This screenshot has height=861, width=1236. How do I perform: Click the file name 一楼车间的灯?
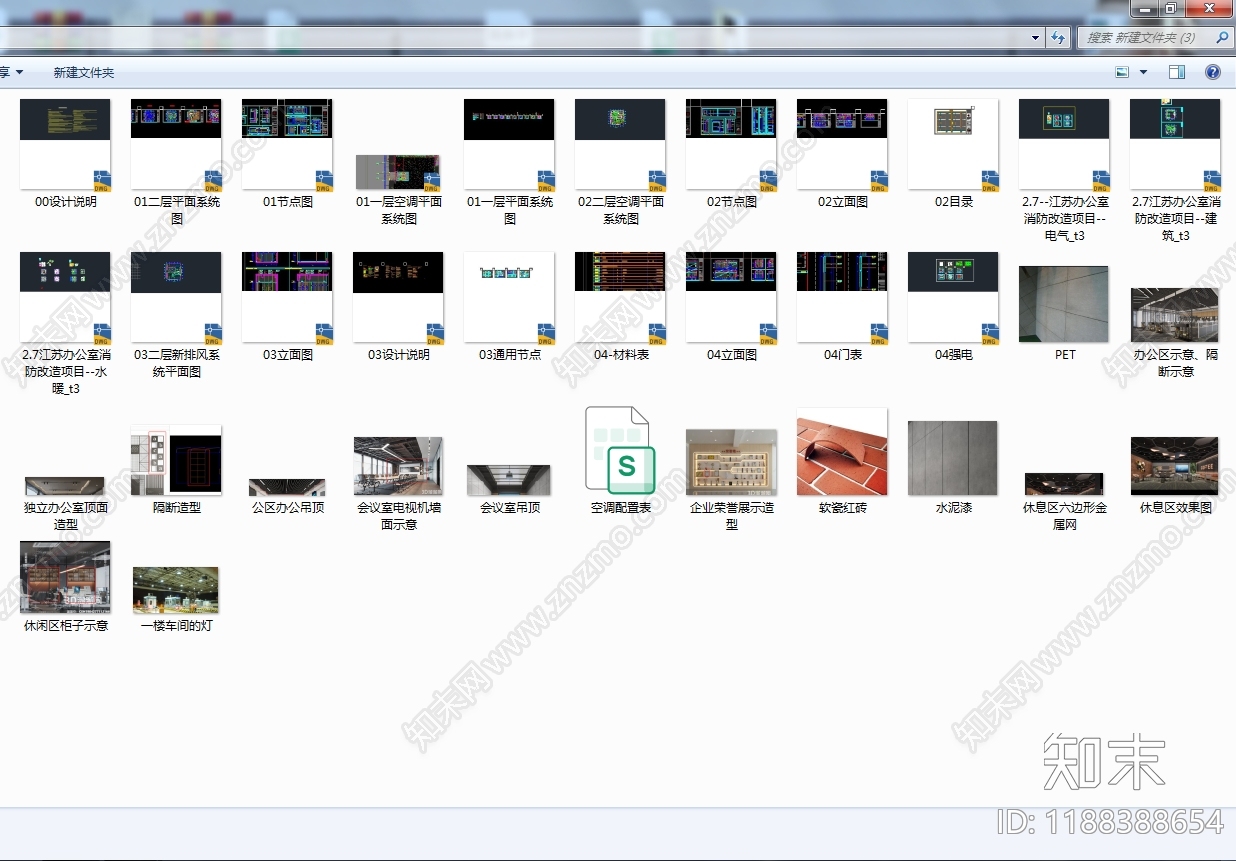176,626
